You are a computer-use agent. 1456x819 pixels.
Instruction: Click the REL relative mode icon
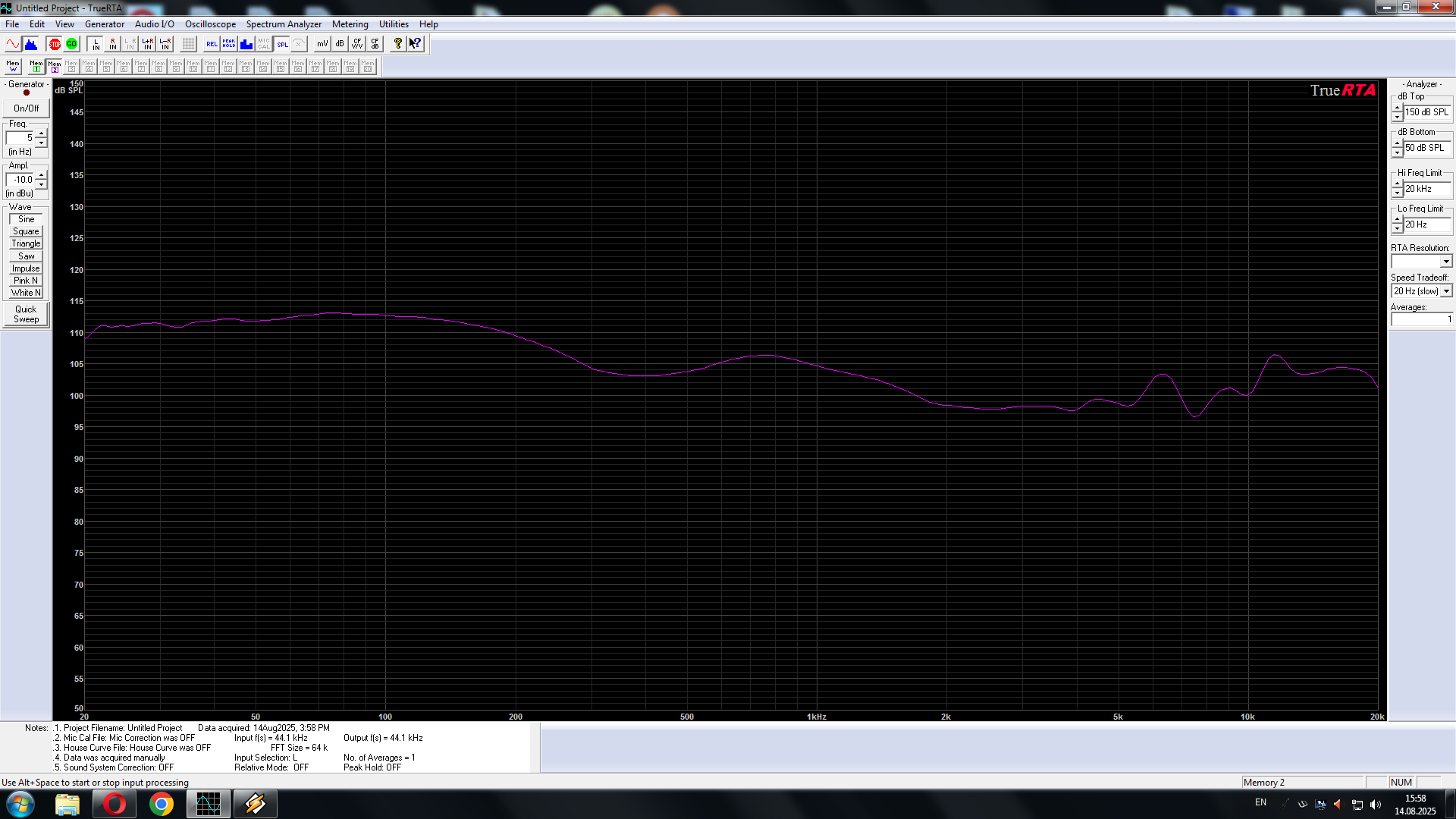click(212, 44)
